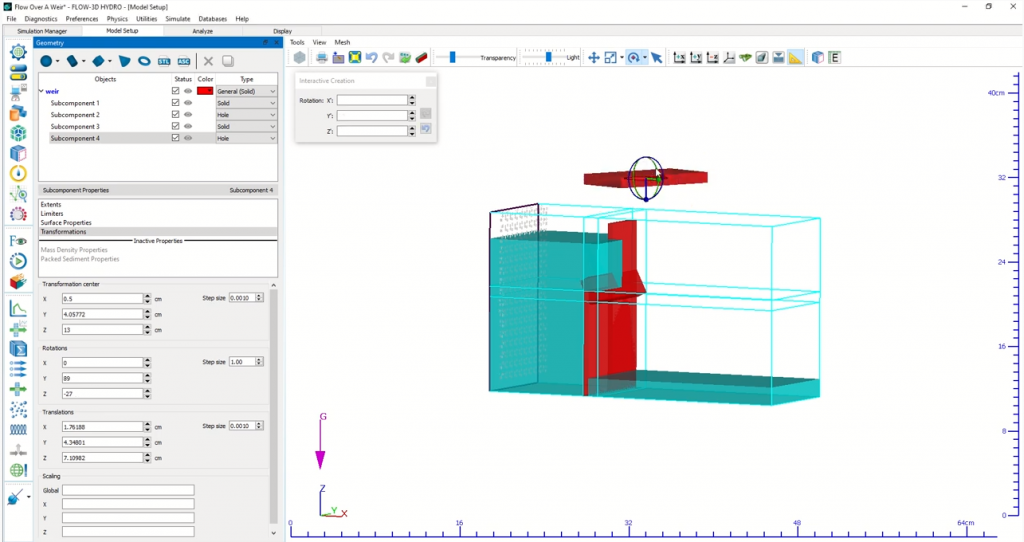1024x542 pixels.
Task: Collapse the weir tree node
Action: [x=41, y=91]
